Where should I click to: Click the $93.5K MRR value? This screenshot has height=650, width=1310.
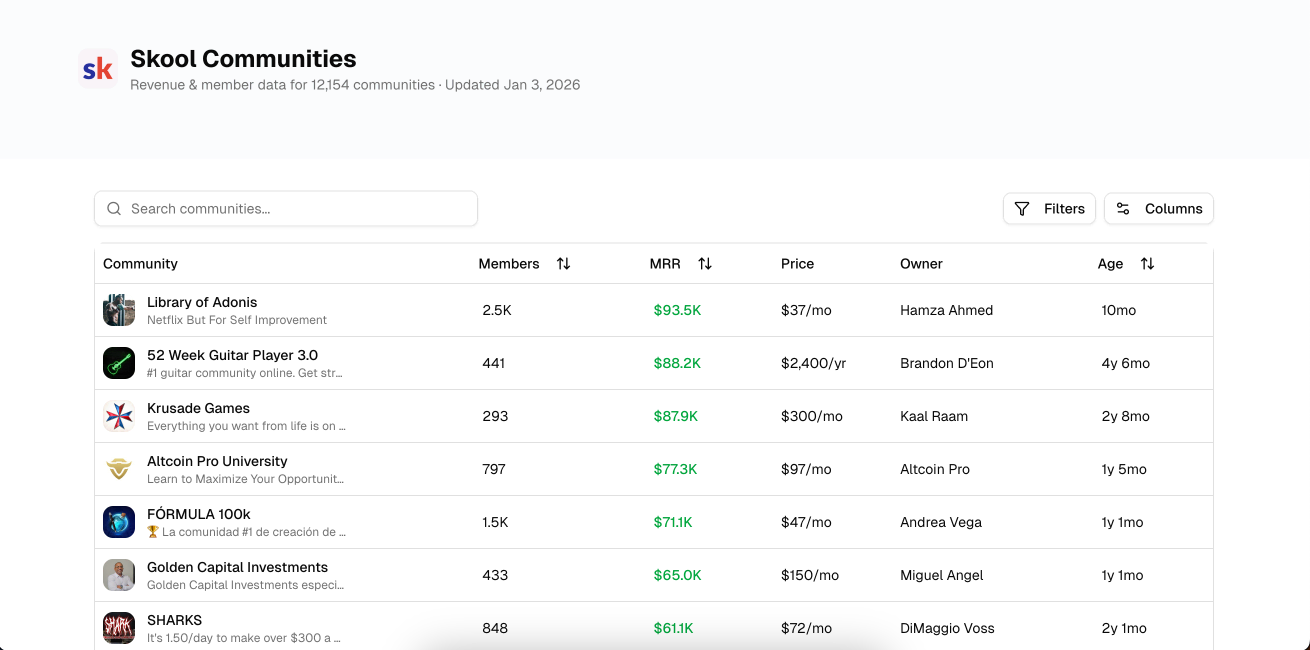coord(678,310)
